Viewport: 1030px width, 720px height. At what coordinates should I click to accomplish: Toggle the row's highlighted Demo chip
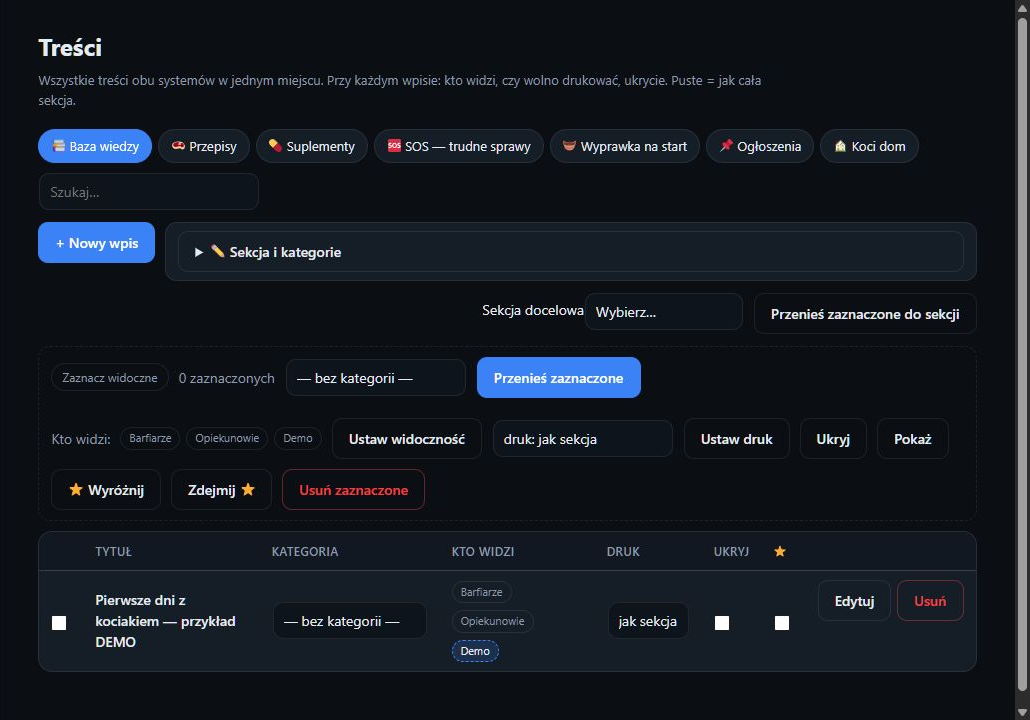(475, 651)
